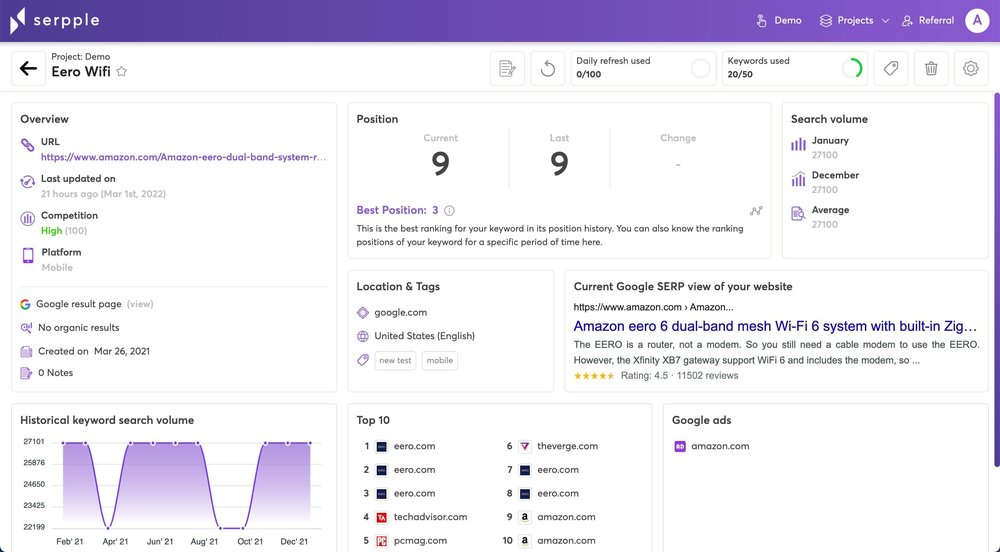The height and width of the screenshot is (552, 1000).
Task: Click the google.com location entry
Action: click(x=401, y=312)
